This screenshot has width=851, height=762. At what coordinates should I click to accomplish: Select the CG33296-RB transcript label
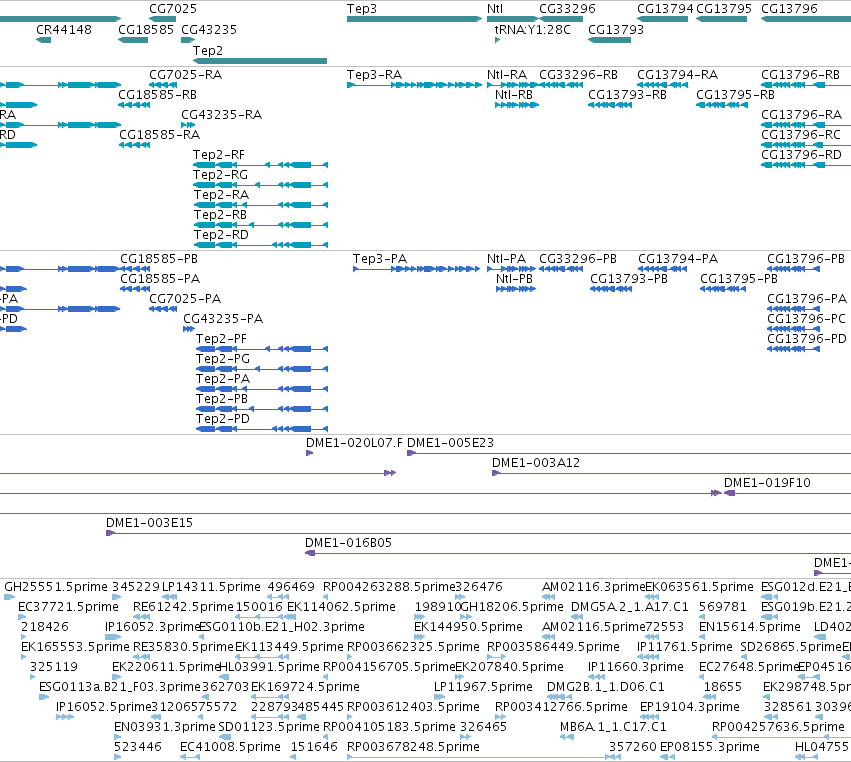(x=579, y=74)
